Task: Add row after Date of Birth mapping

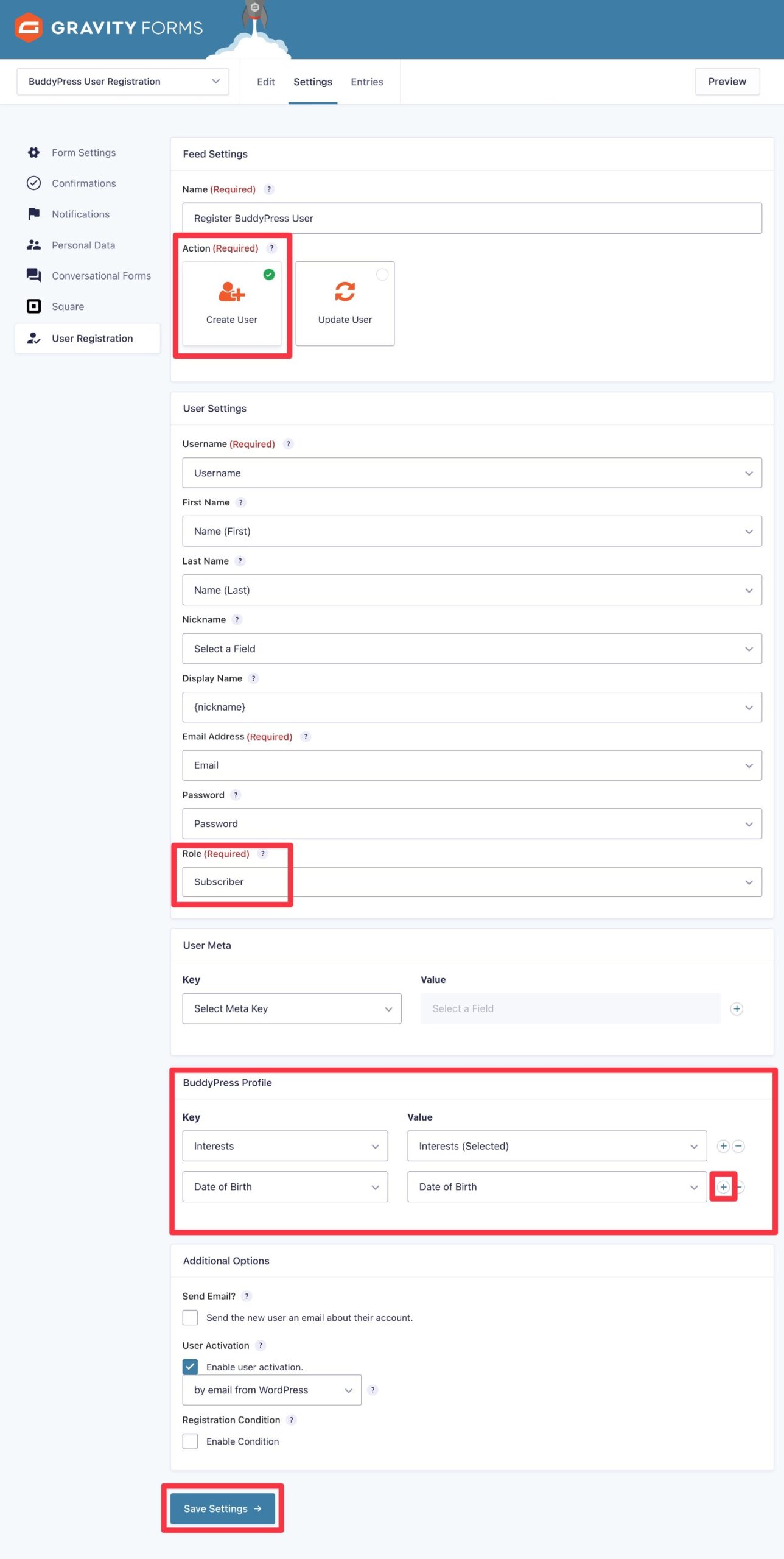Action: coord(723,1187)
